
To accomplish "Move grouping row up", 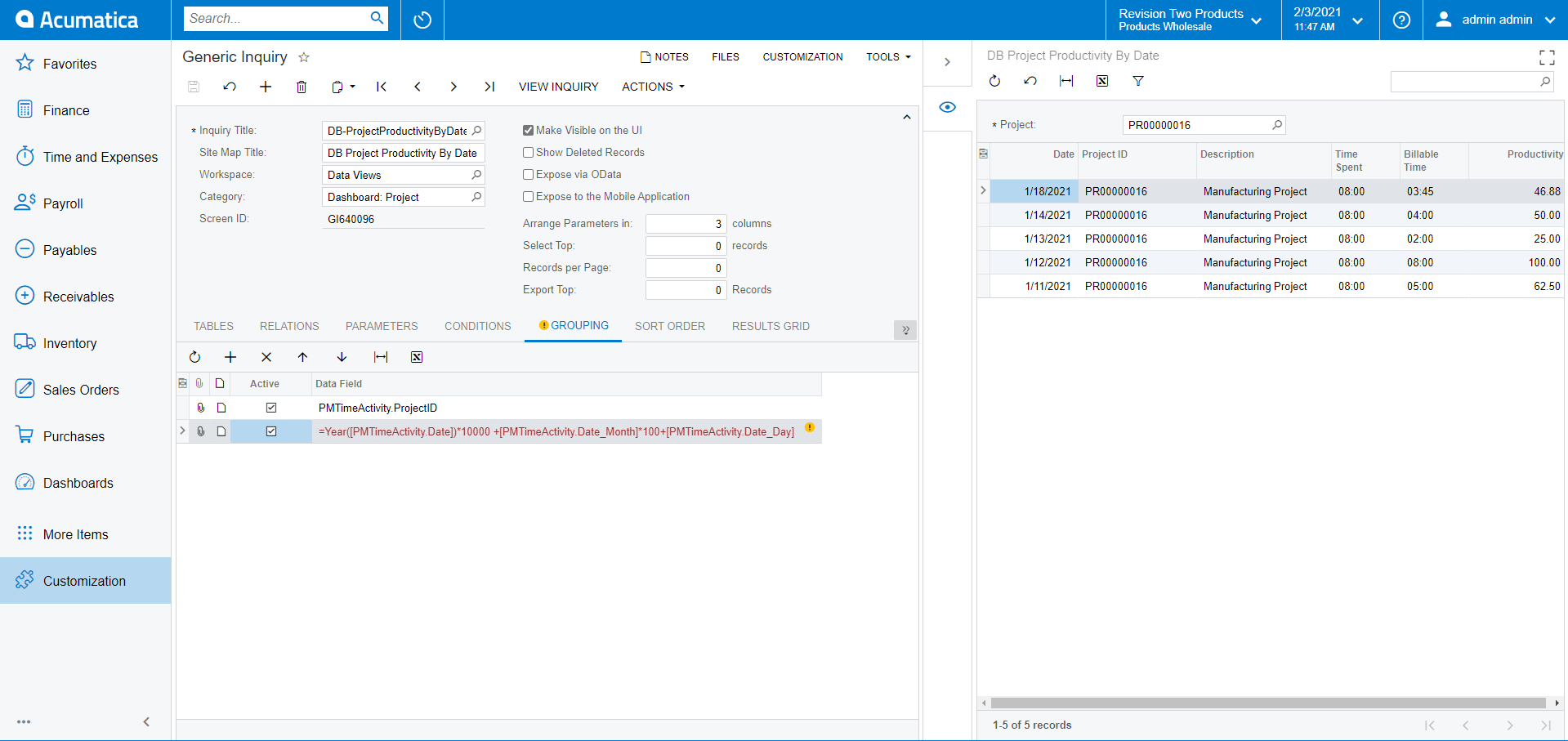I will [302, 357].
